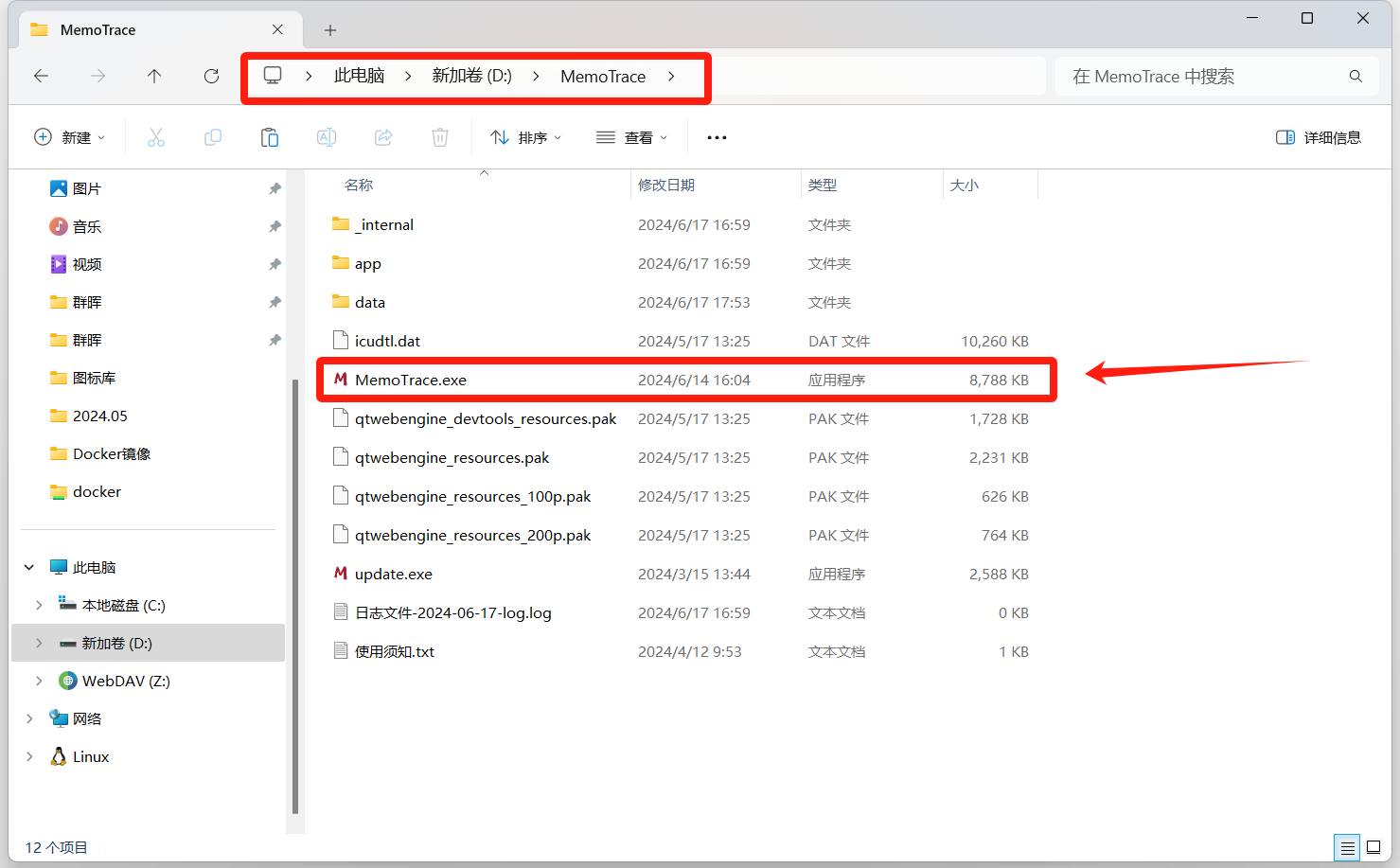Click the MemoTrace search input field

[x=1202, y=77]
